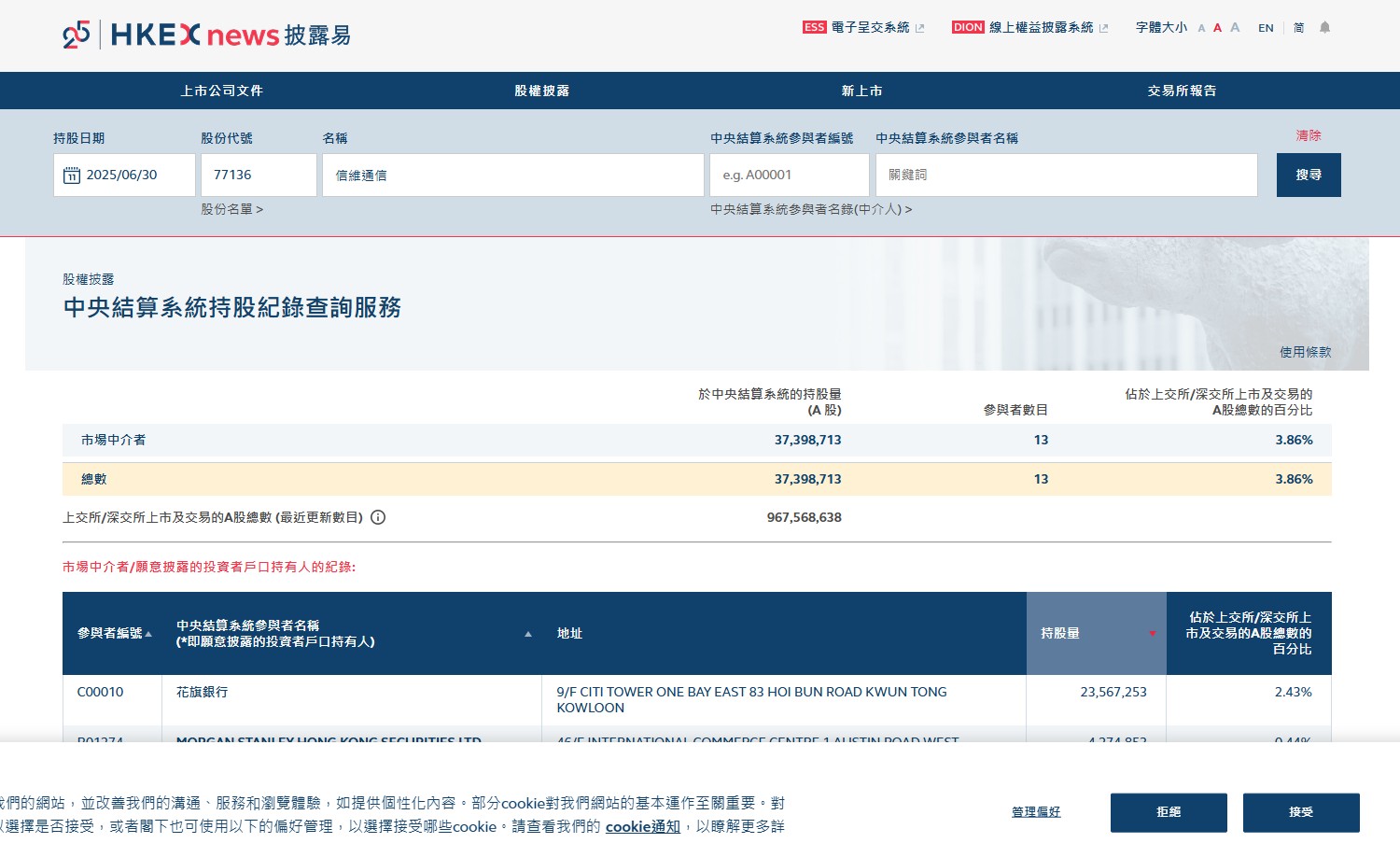
Task: Click the notification bell icon
Action: click(x=1324, y=27)
